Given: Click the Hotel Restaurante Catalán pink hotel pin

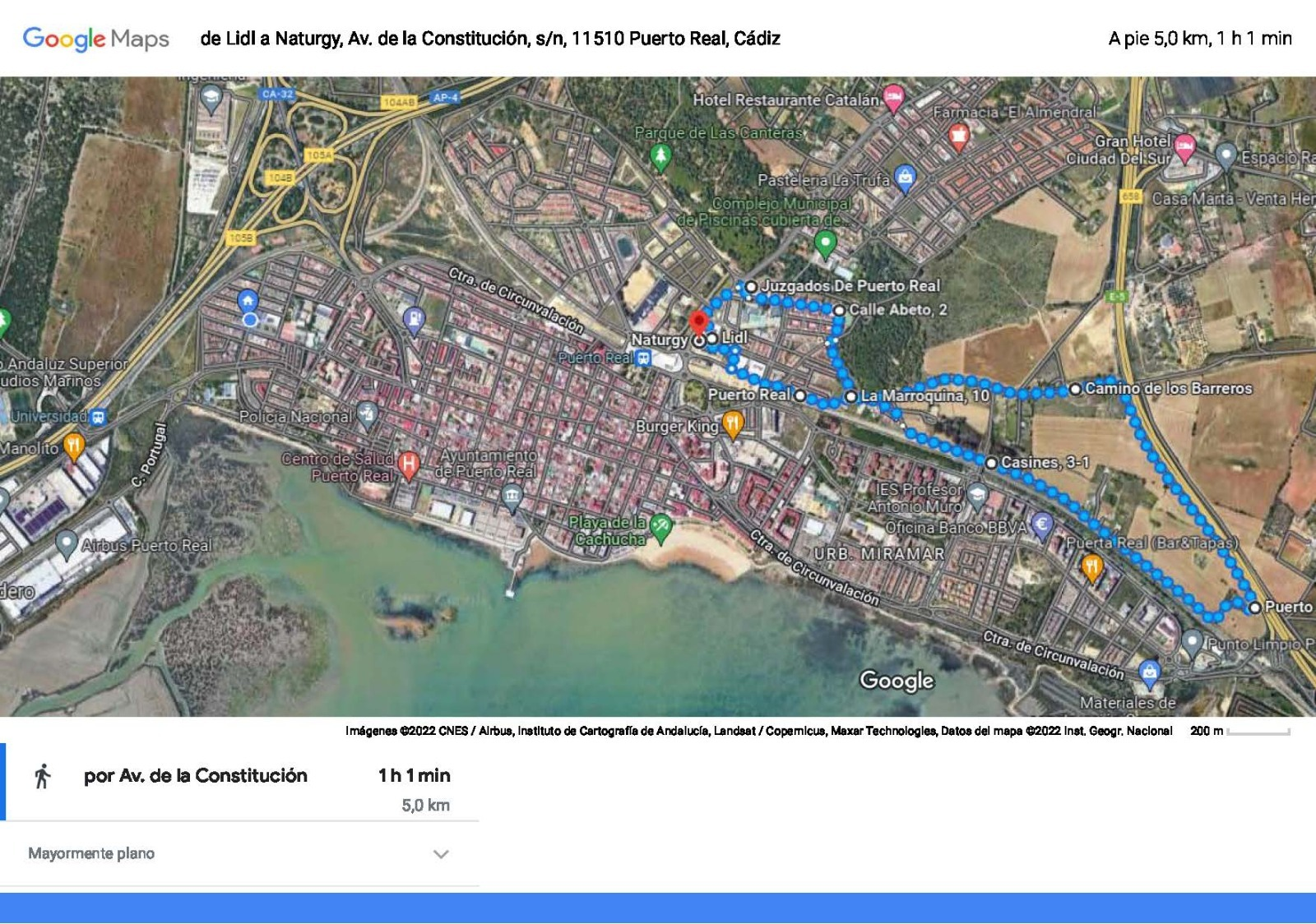Looking at the screenshot, I should (x=893, y=98).
